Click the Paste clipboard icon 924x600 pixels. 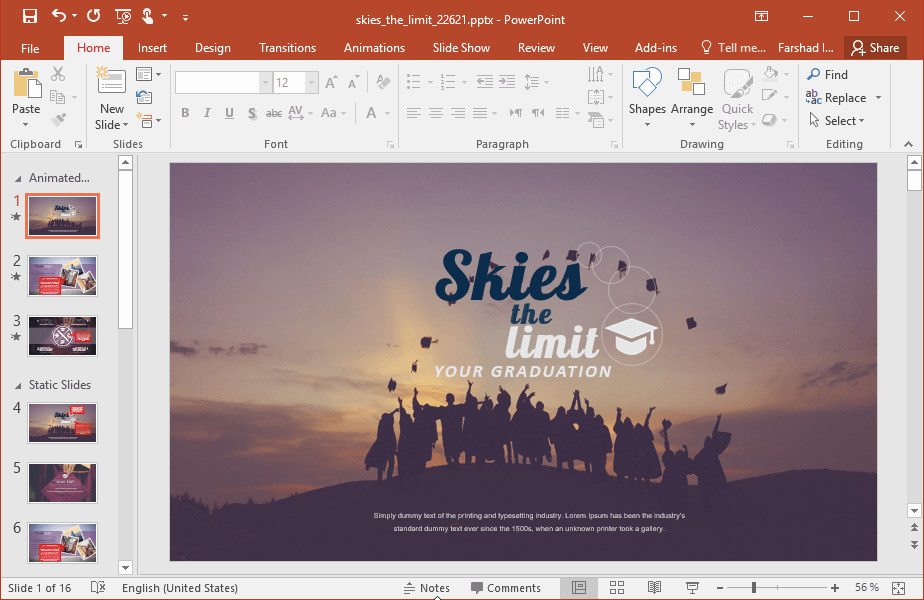click(27, 83)
